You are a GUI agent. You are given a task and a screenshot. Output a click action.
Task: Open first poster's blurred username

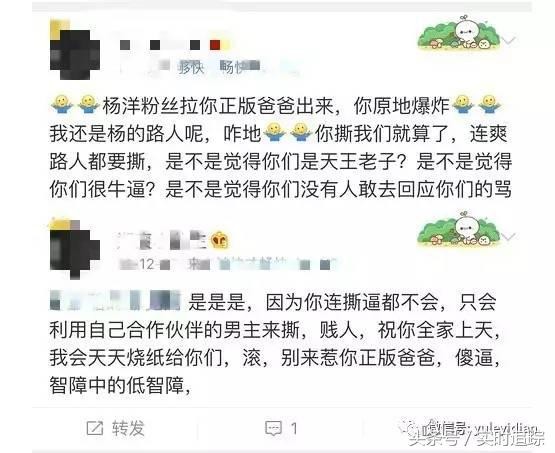(170, 45)
